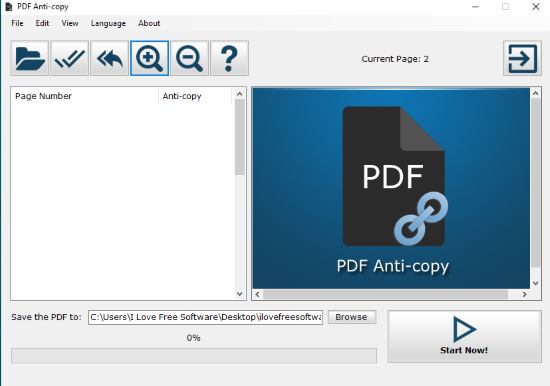Click the page list scroll-up arrow
Screen dimensions: 550x386
[x=240, y=94]
